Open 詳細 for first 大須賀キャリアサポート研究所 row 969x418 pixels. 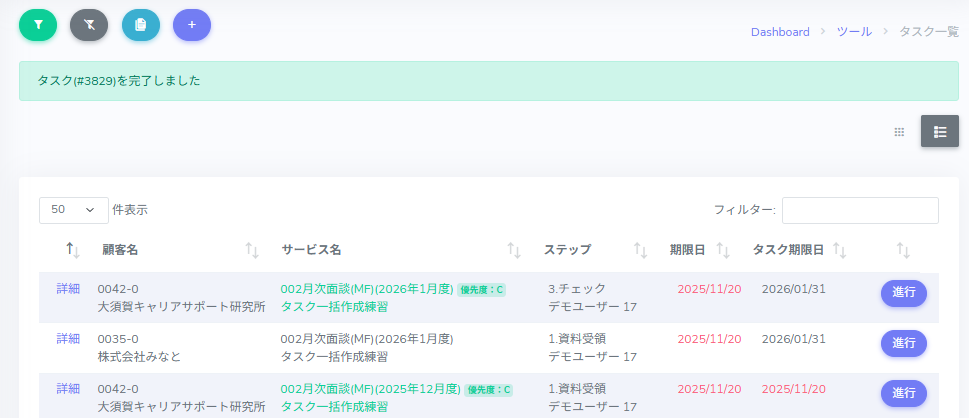[68, 288]
